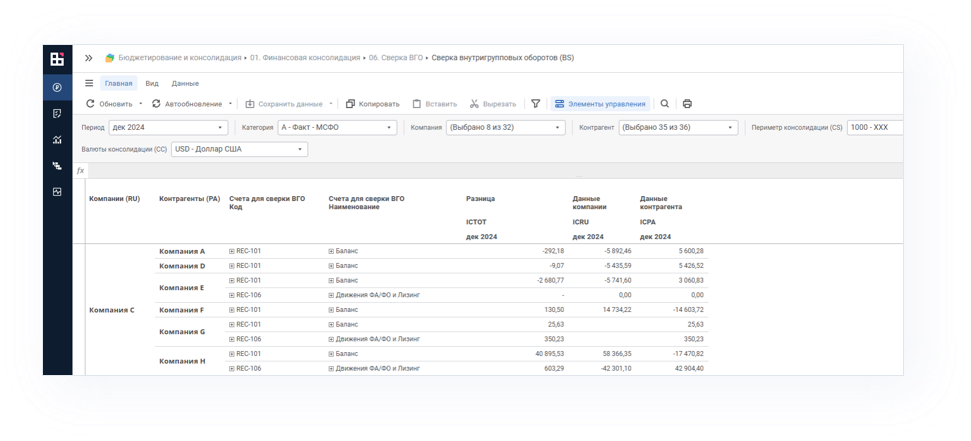Viewport: 971px width, 441px height.
Task: Open the ruble coin section in sidebar
Action: pos(57,88)
